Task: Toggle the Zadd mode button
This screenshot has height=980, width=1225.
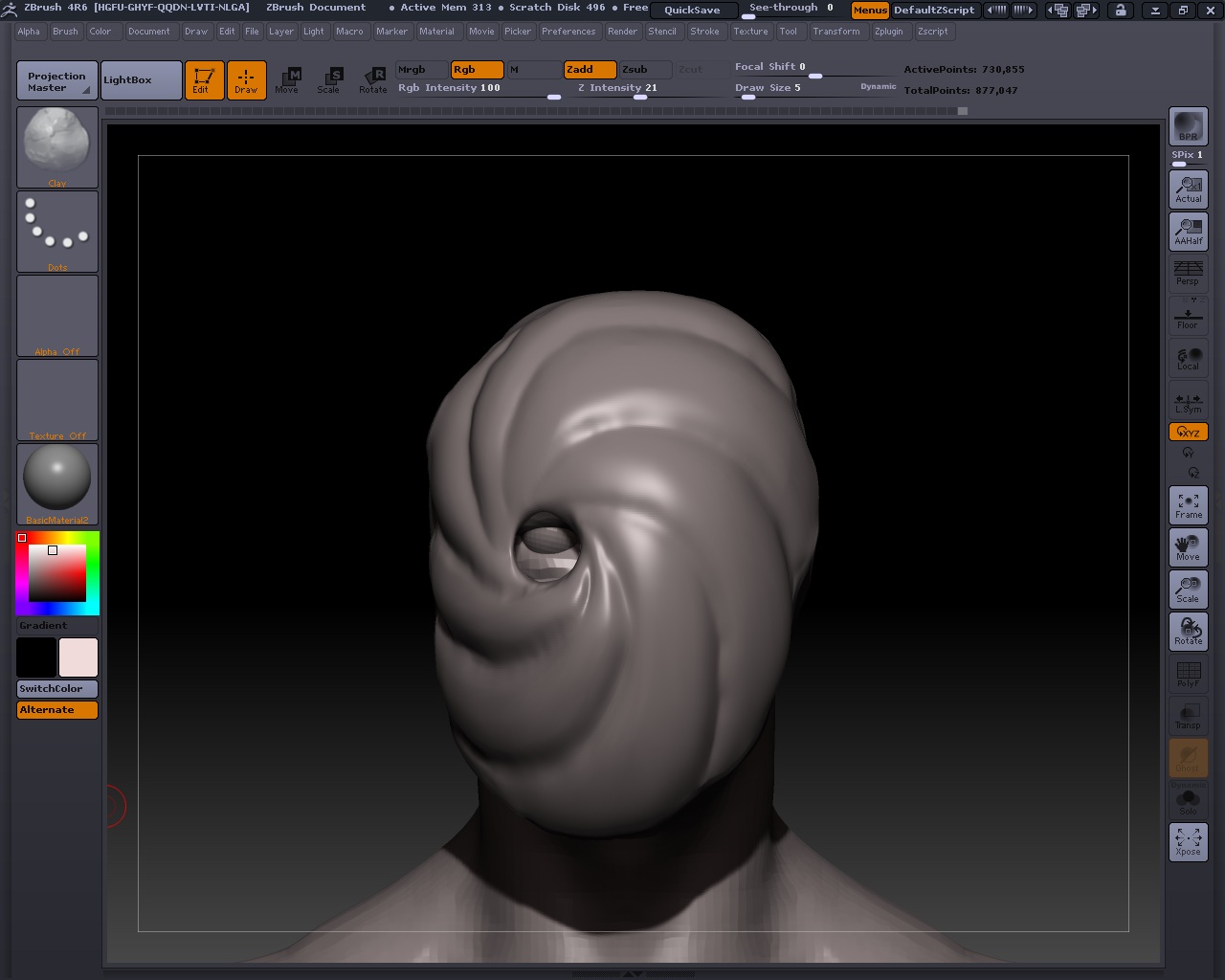Action: [590, 70]
